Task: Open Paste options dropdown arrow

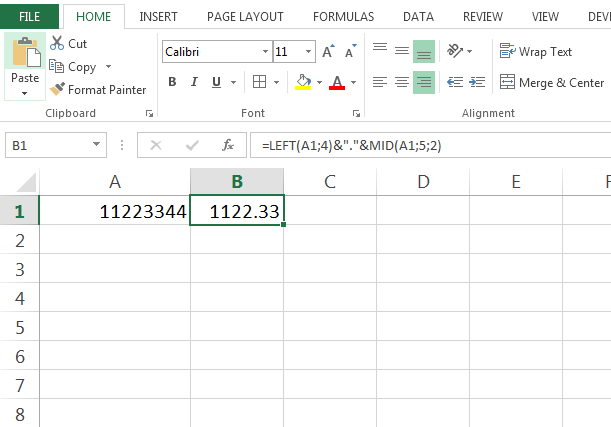Action: [x=25, y=94]
